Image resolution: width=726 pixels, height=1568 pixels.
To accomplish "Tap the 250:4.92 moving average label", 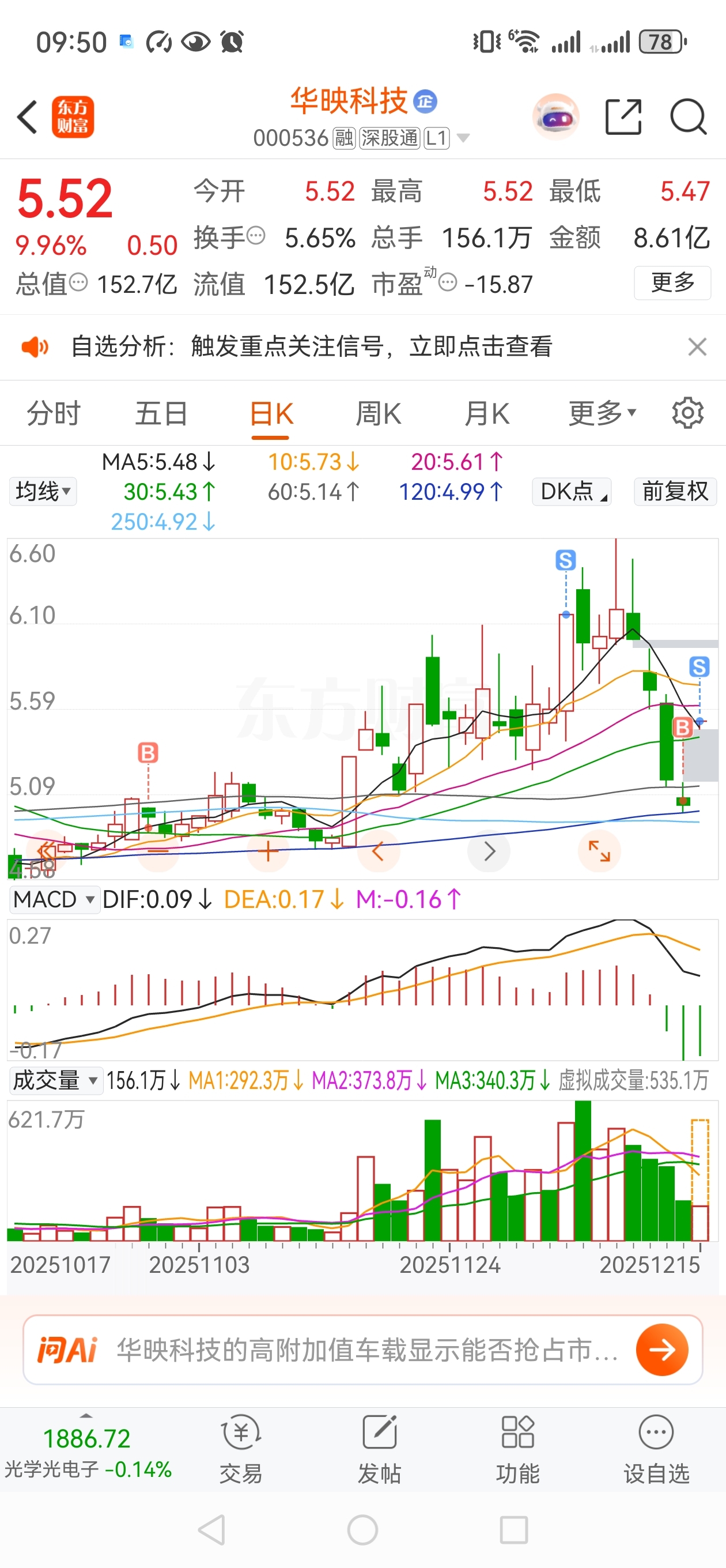I will tap(163, 522).
